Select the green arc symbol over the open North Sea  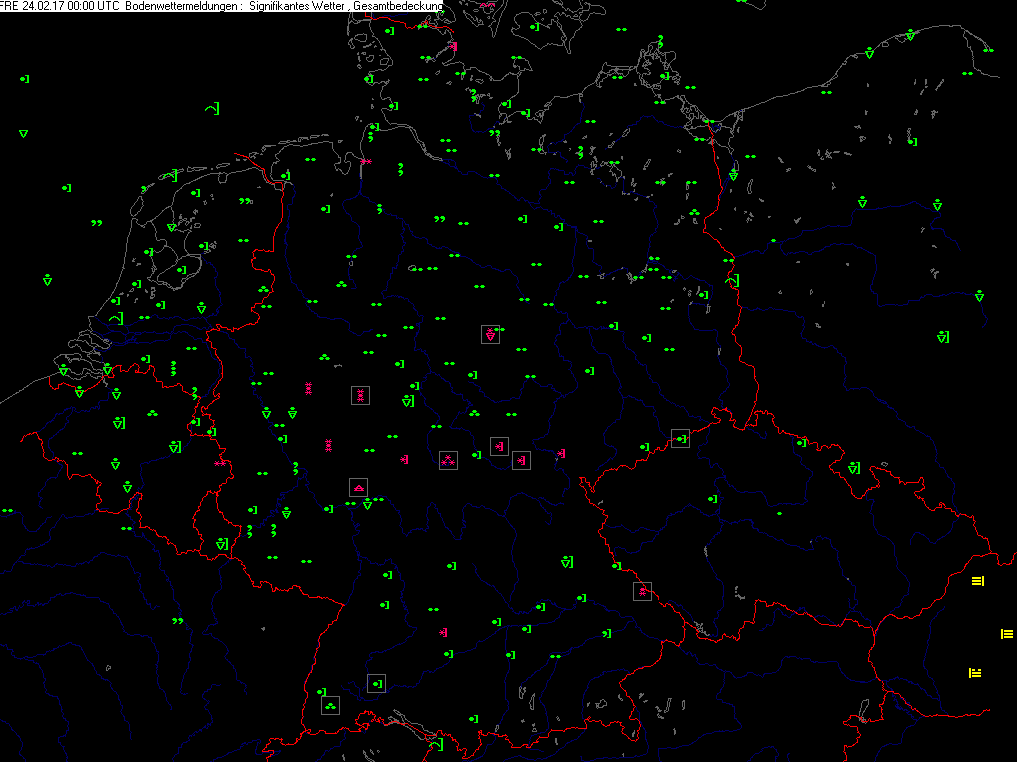[x=212, y=107]
